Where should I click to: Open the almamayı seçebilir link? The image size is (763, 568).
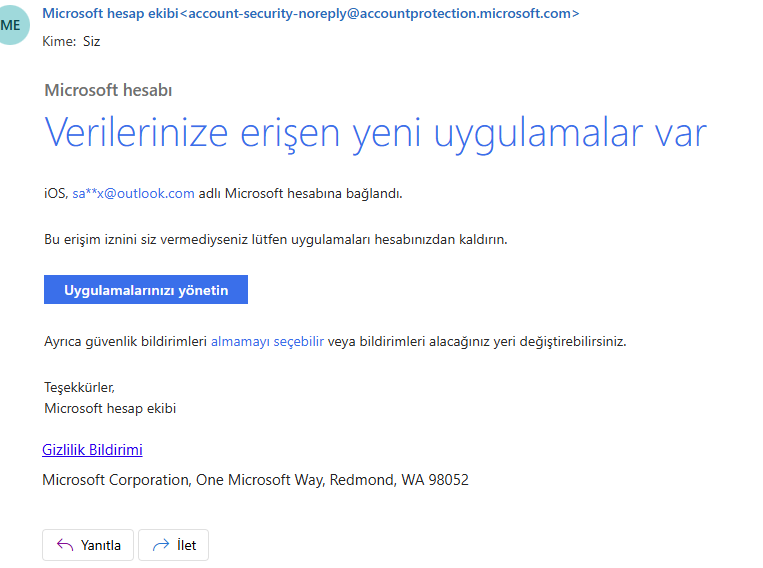(267, 341)
